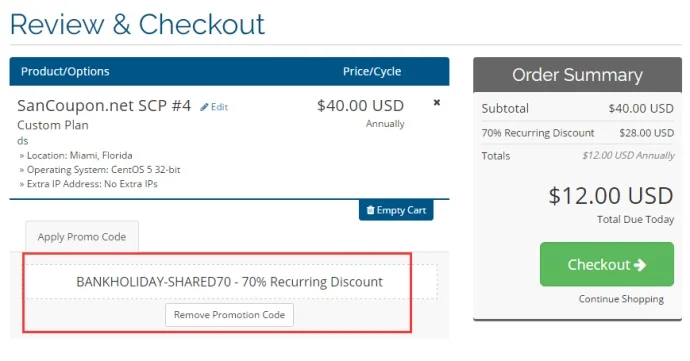Image resolution: width=690 pixels, height=361 pixels.
Task: Open the Apply Promo Code tab
Action: point(82,237)
